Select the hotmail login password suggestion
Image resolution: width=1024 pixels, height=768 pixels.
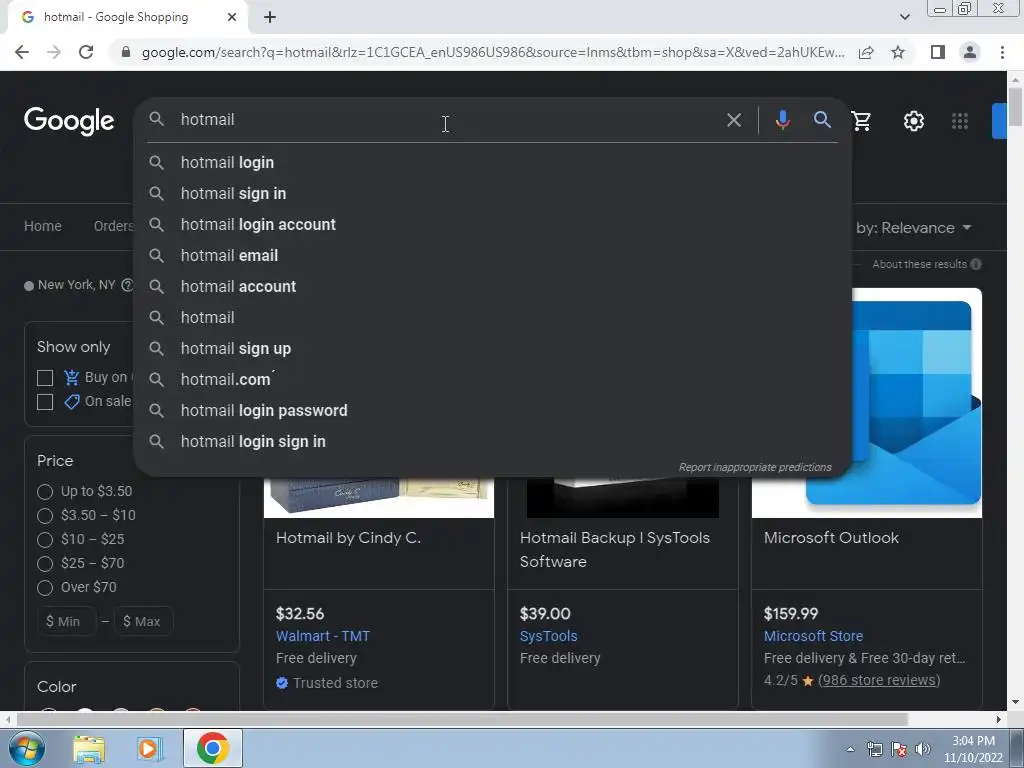pyautogui.click(x=492, y=411)
